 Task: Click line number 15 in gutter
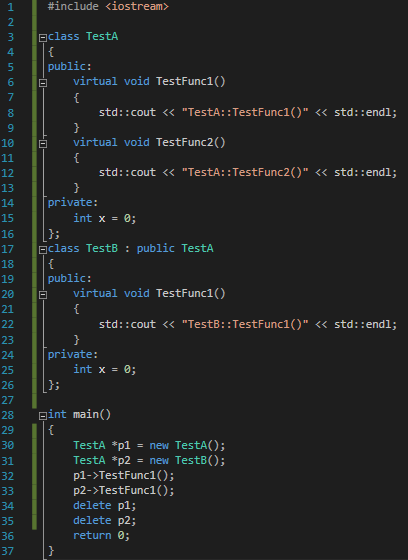pyautogui.click(x=8, y=218)
